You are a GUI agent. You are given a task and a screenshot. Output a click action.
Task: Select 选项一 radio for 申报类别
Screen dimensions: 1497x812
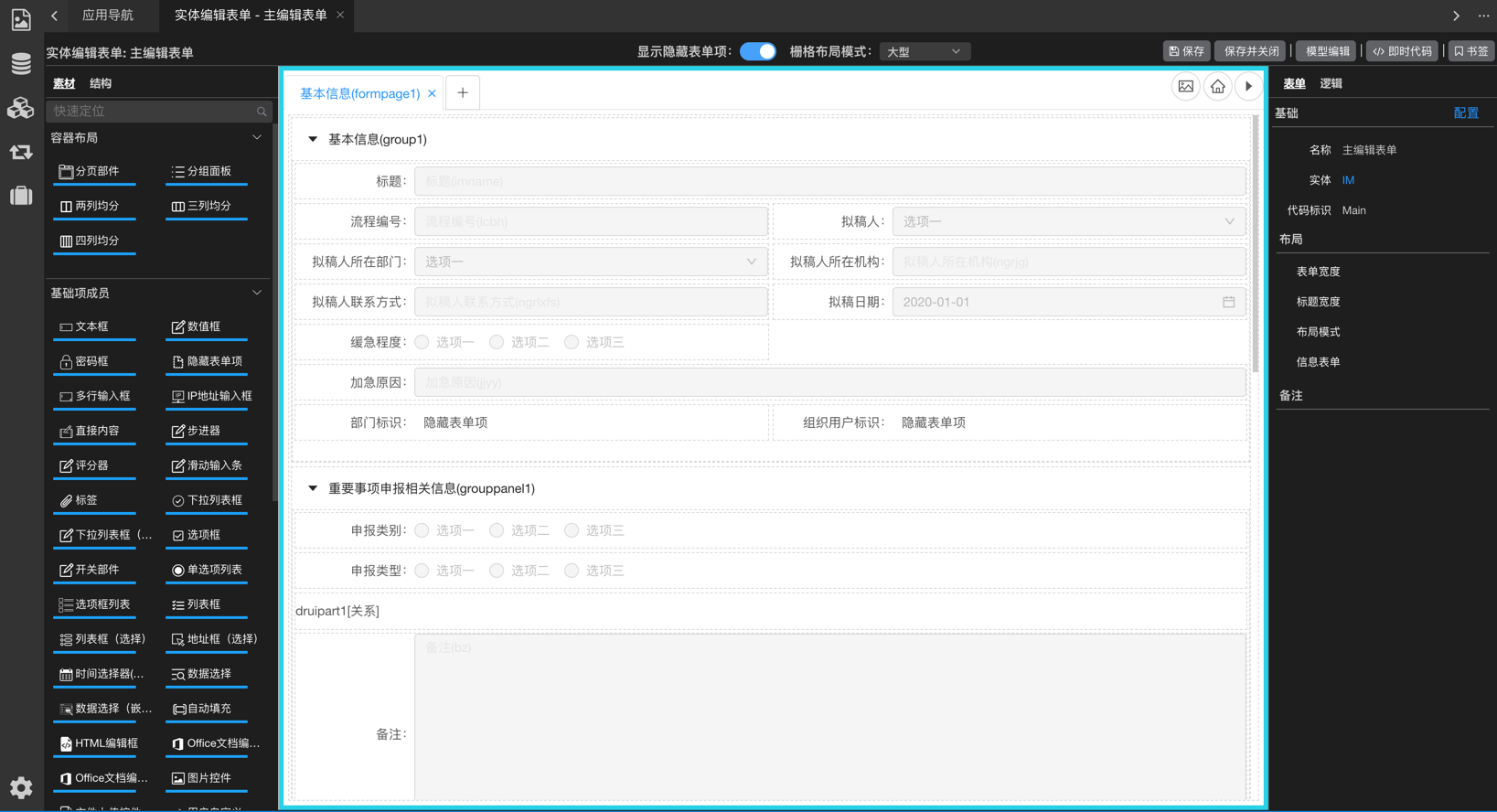(422, 530)
